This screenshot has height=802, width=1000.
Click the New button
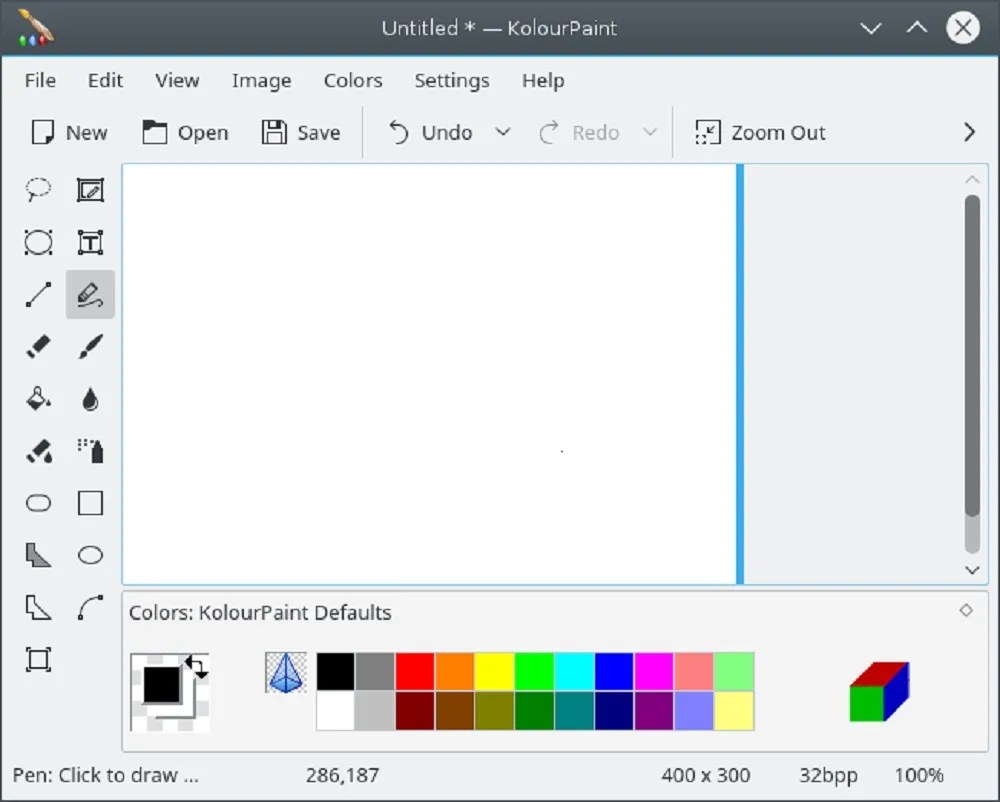coord(69,133)
